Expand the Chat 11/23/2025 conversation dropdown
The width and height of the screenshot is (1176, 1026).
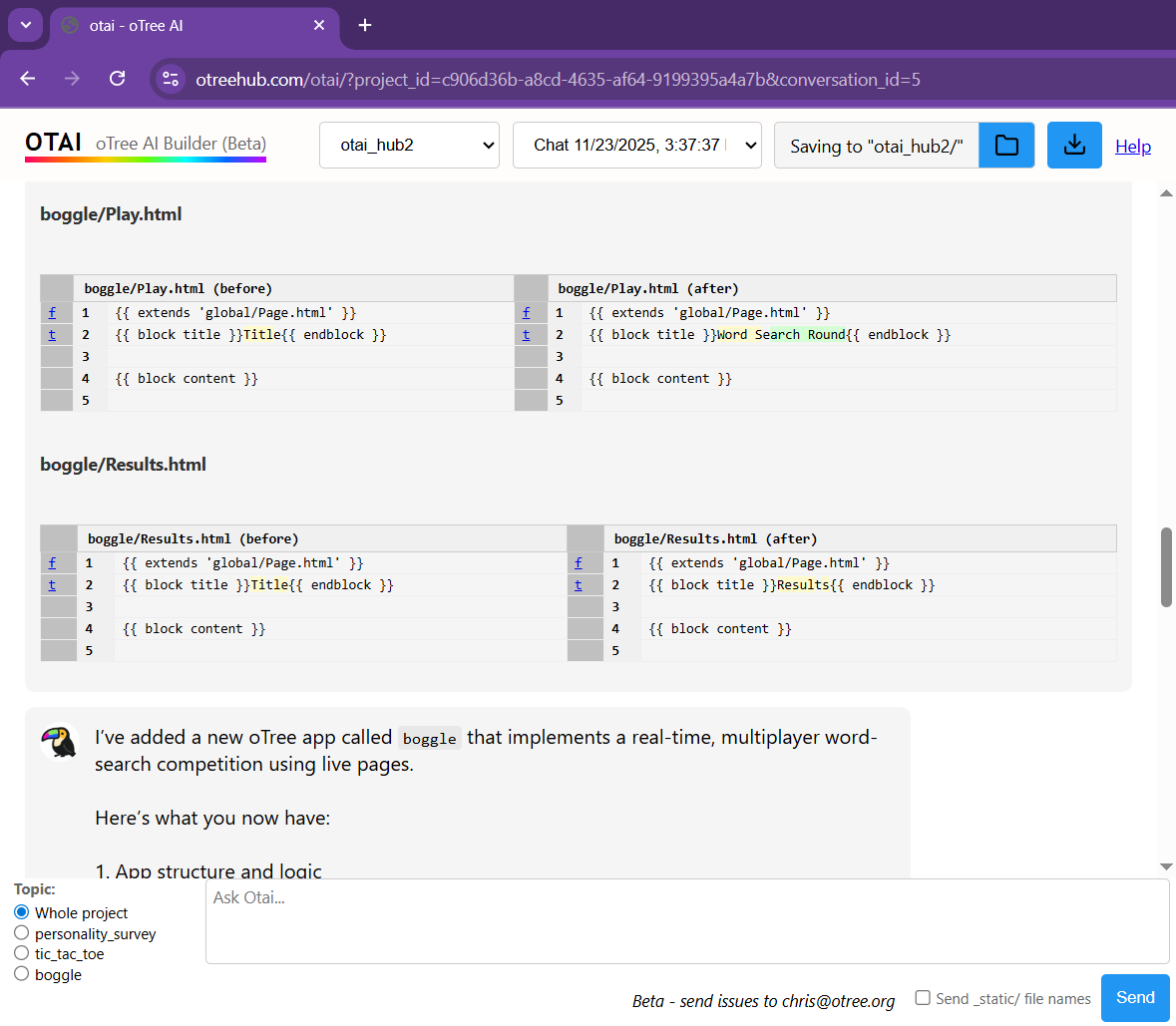tap(636, 146)
